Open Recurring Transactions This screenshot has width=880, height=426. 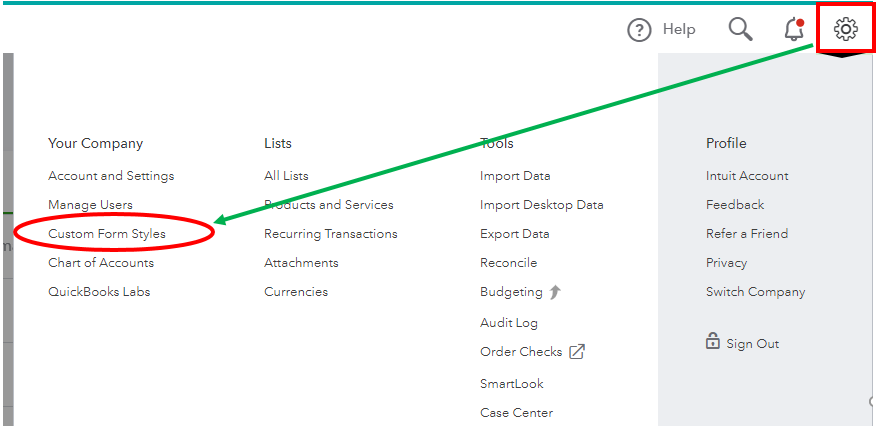(331, 233)
